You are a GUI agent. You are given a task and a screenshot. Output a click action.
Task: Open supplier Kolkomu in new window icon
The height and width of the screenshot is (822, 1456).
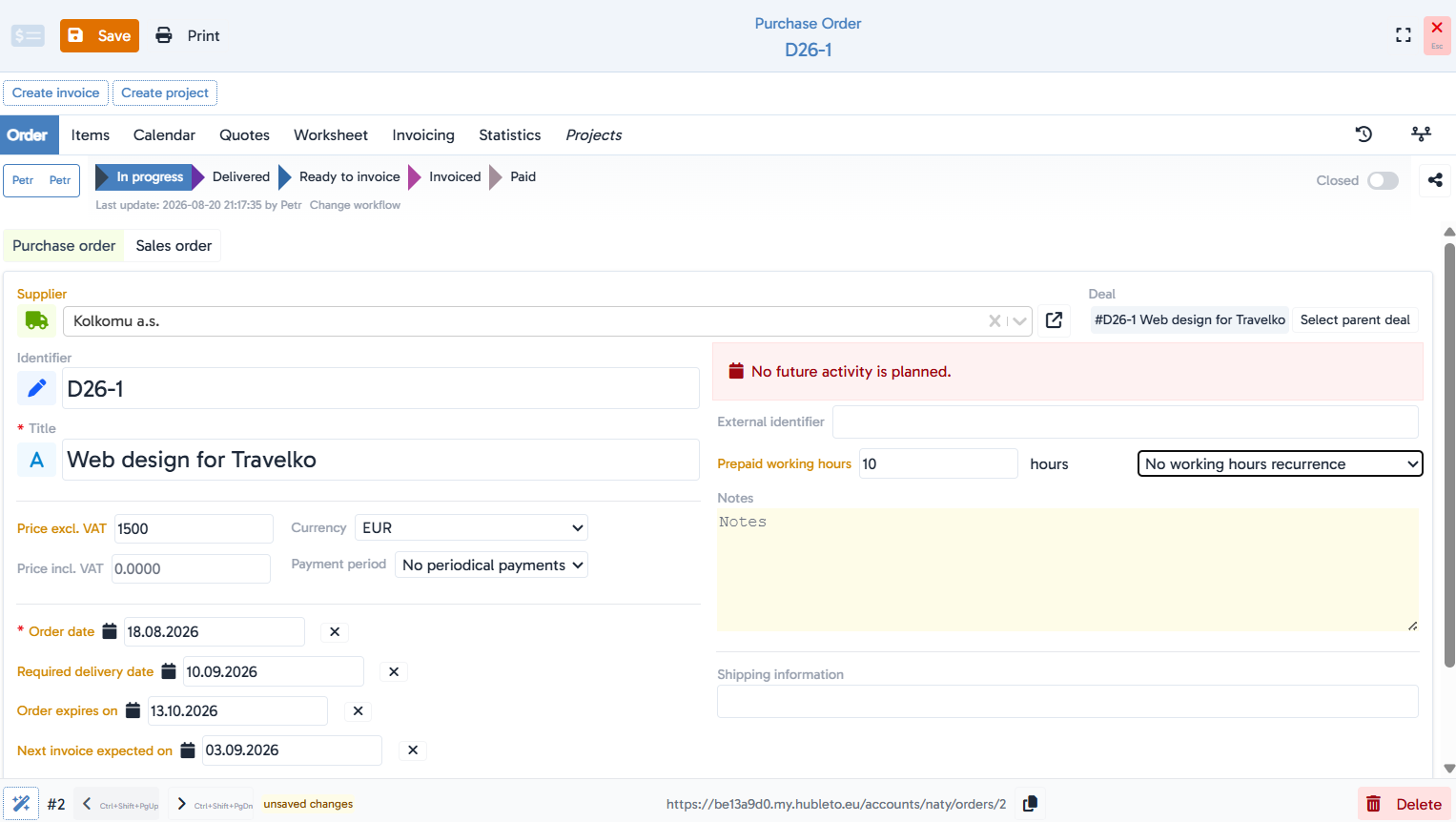coord(1054,320)
